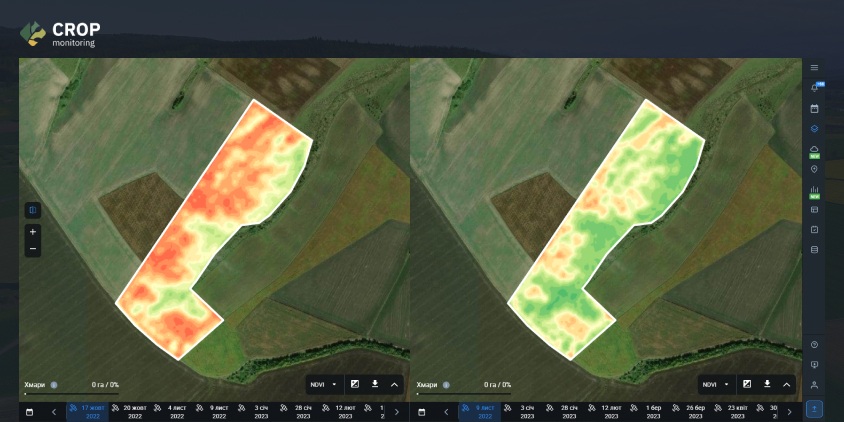Select 28 січ 2023 on right timeline
Viewport: 844px width, 422px height.
coord(564,412)
